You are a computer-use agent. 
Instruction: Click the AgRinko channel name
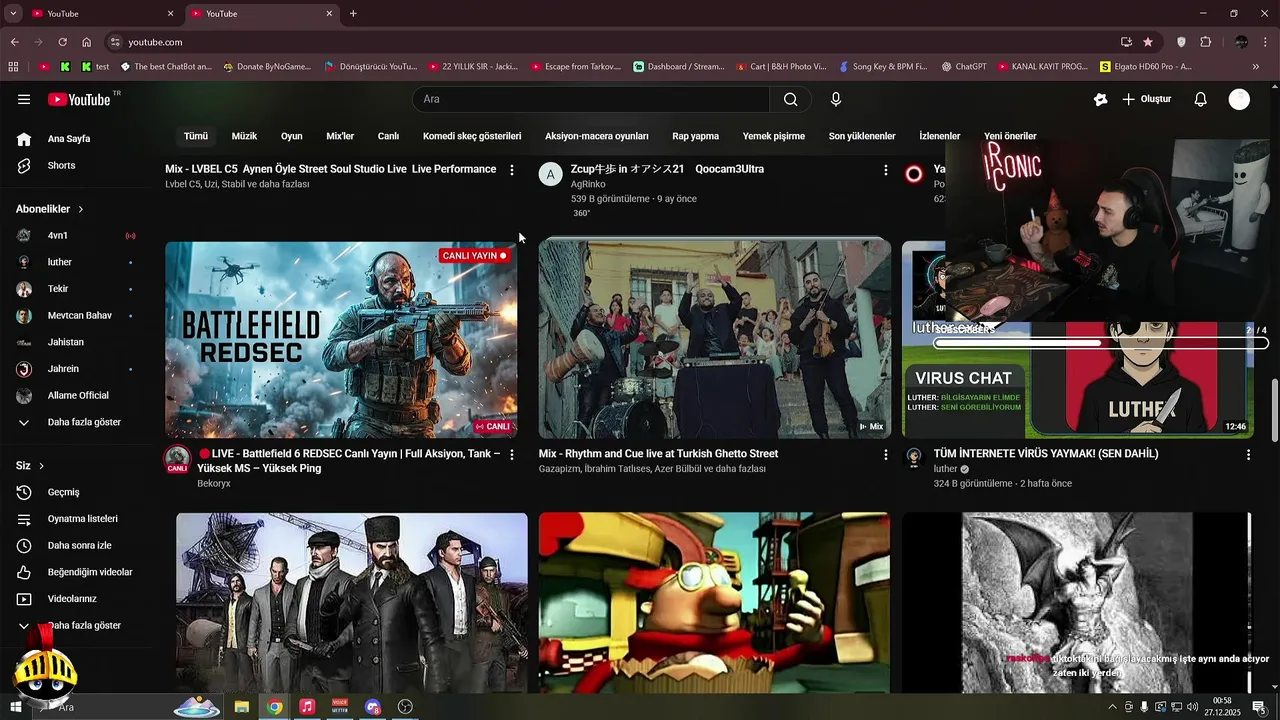pyautogui.click(x=588, y=184)
